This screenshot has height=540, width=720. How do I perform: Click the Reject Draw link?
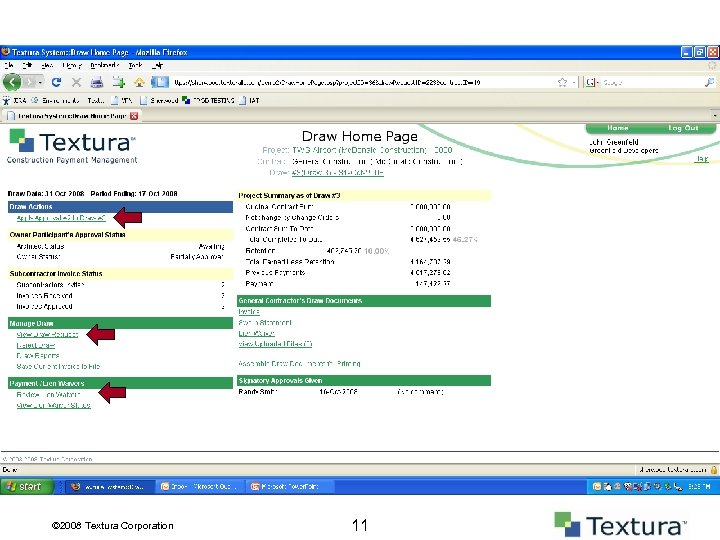(36, 345)
